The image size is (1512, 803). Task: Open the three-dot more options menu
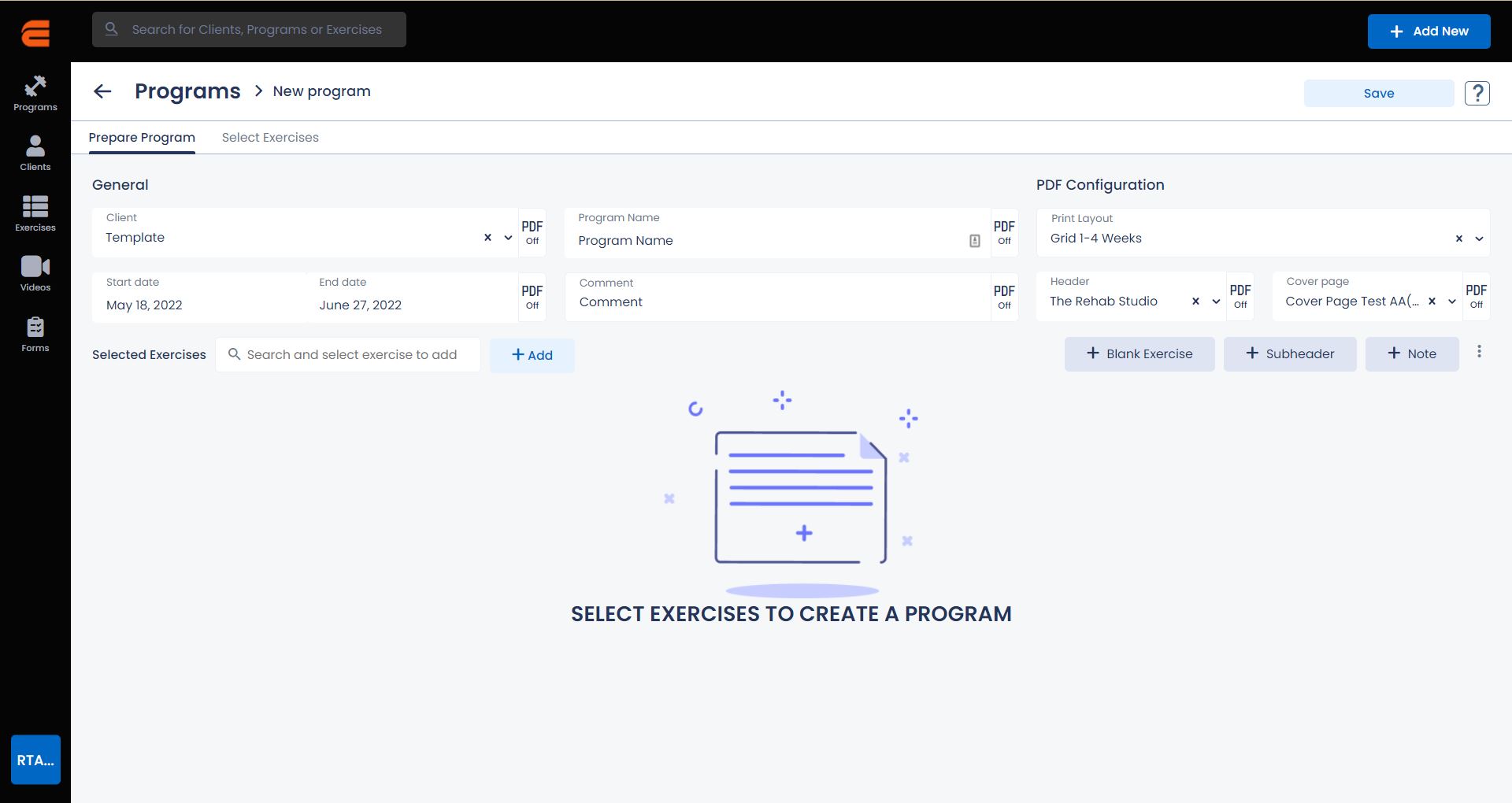coord(1479,352)
